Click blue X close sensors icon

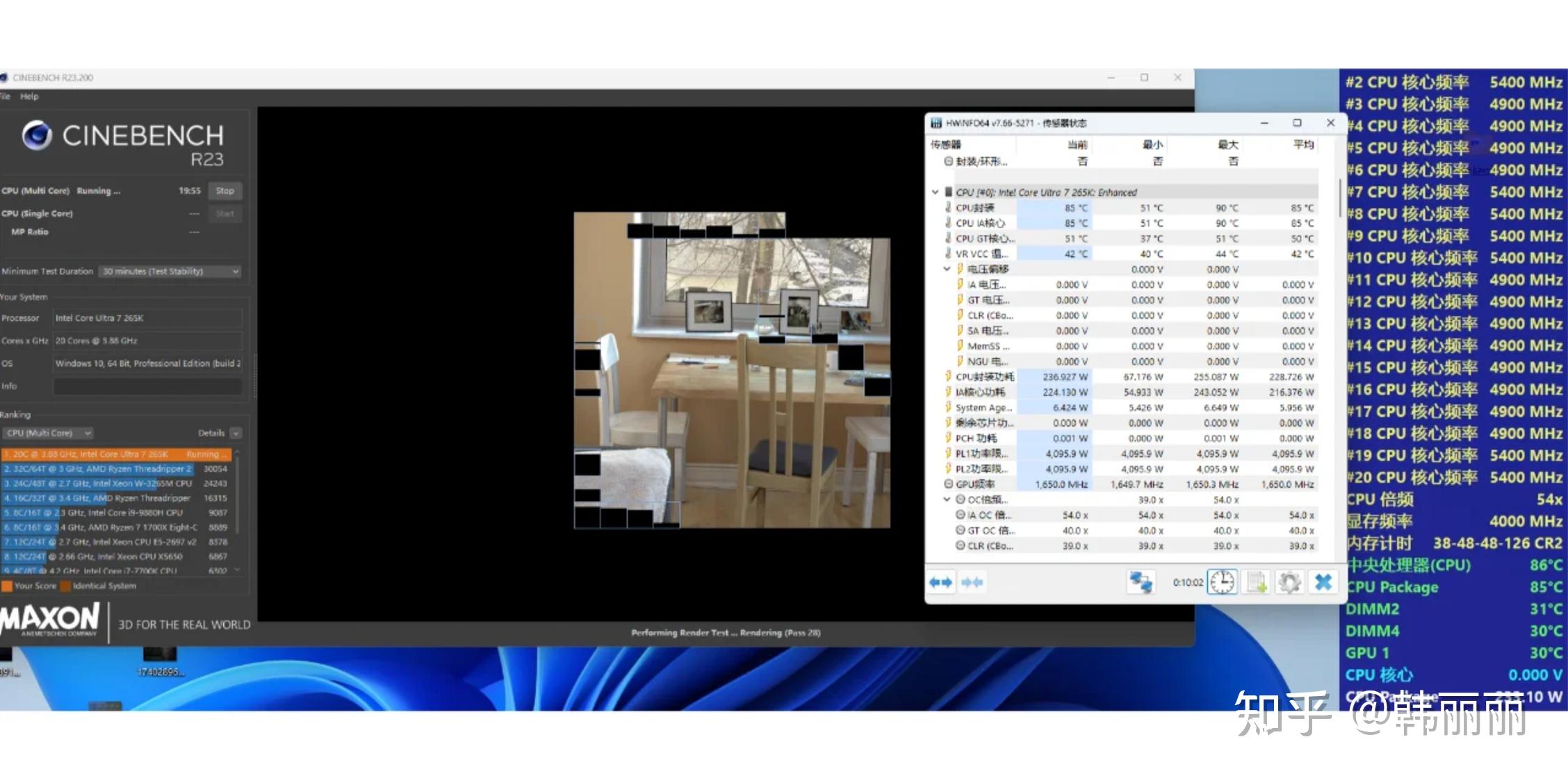(x=1323, y=582)
